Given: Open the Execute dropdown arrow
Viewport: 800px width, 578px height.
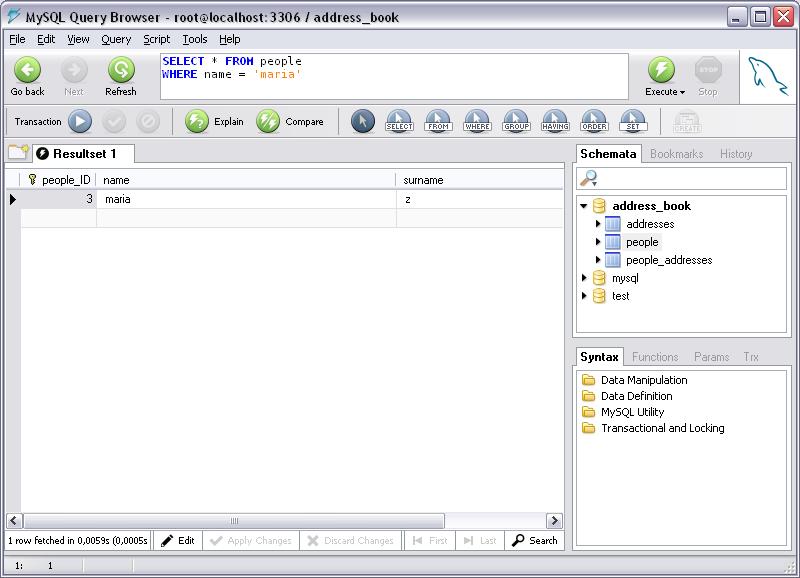Looking at the screenshot, I should pos(682,92).
